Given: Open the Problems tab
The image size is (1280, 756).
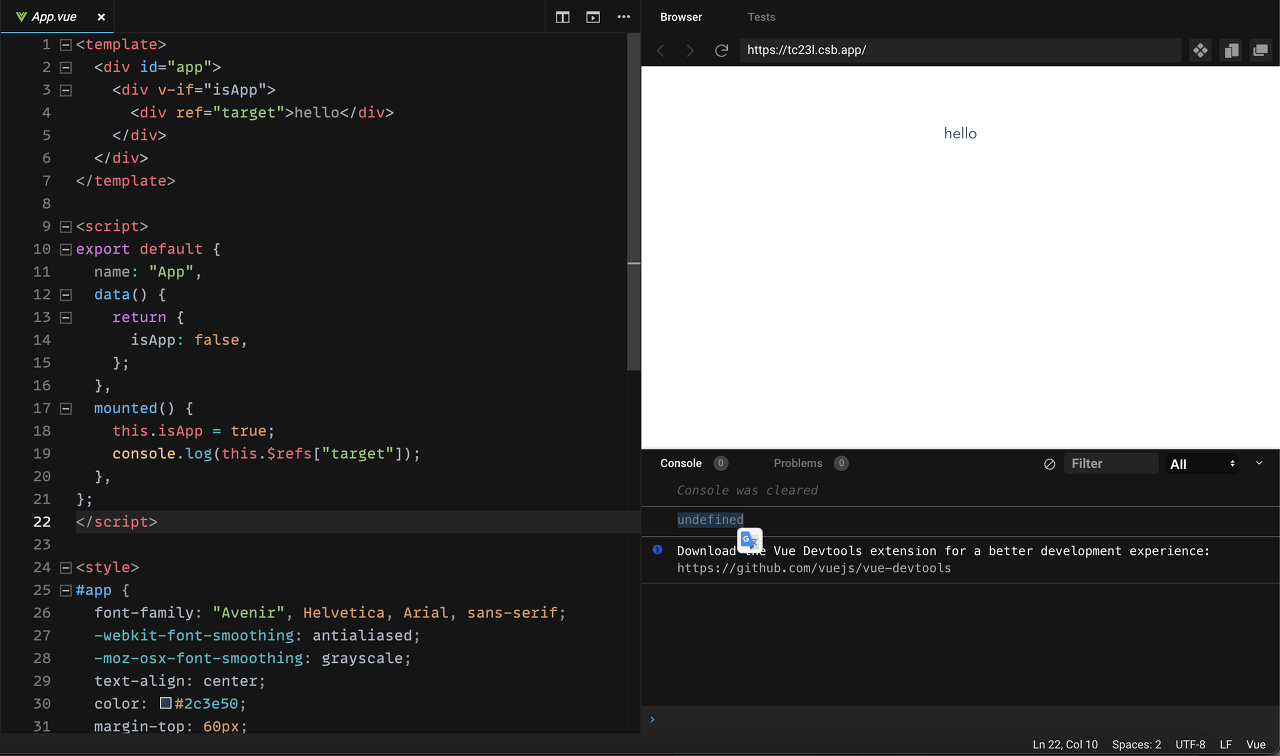Looking at the screenshot, I should click(x=798, y=463).
